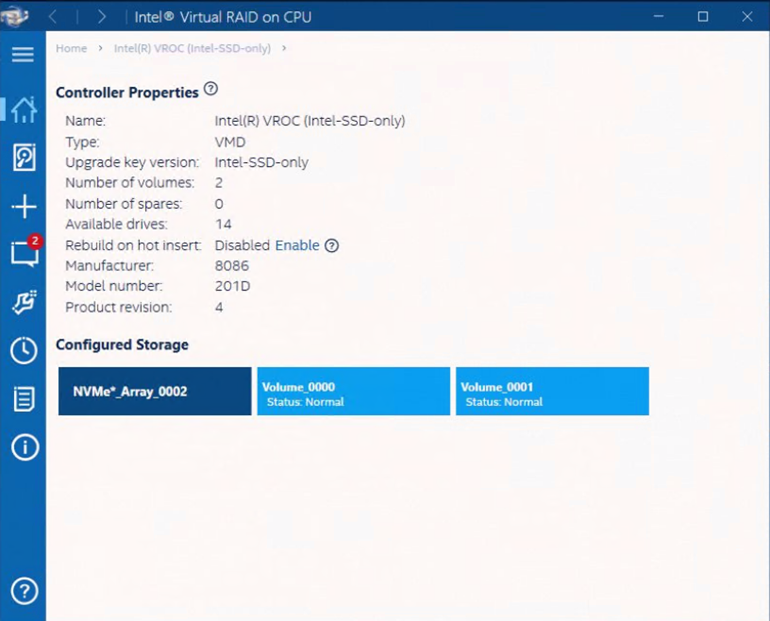The width and height of the screenshot is (770, 621).
Task: Select the NVMe*_Array_0002 tile
Action: (x=154, y=391)
